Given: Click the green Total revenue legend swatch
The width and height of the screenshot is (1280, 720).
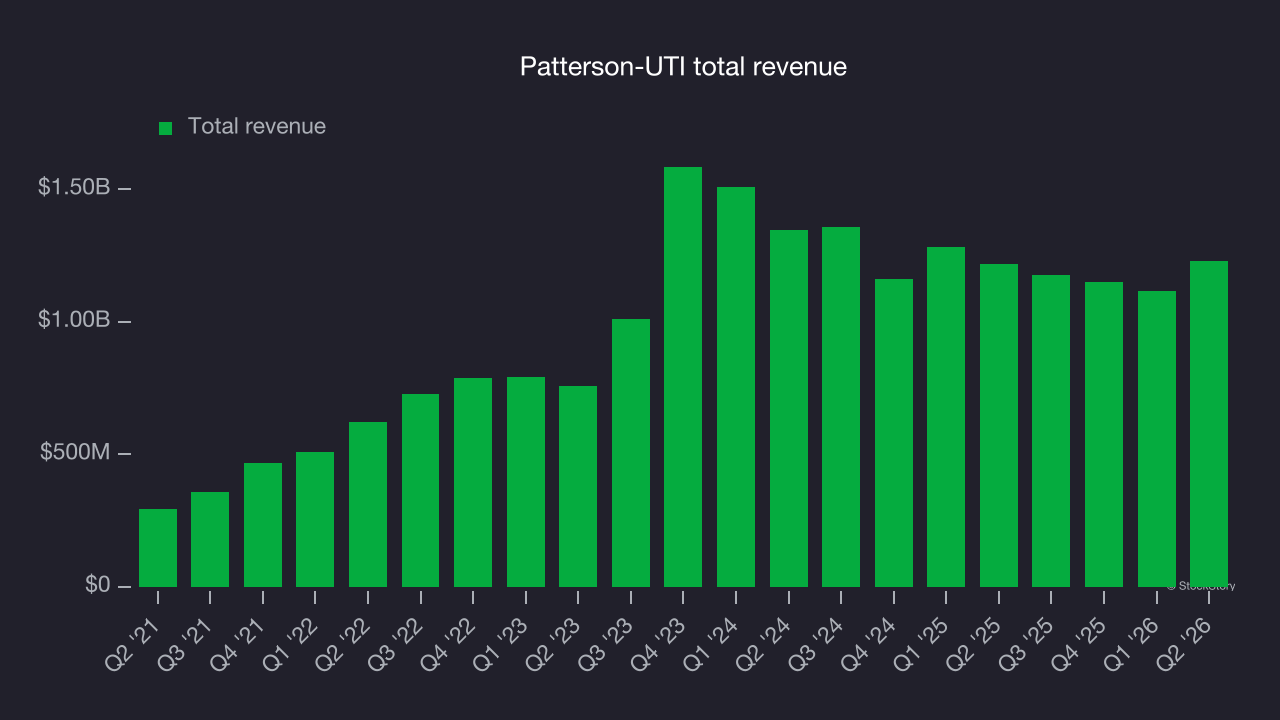Looking at the screenshot, I should 166,128.
